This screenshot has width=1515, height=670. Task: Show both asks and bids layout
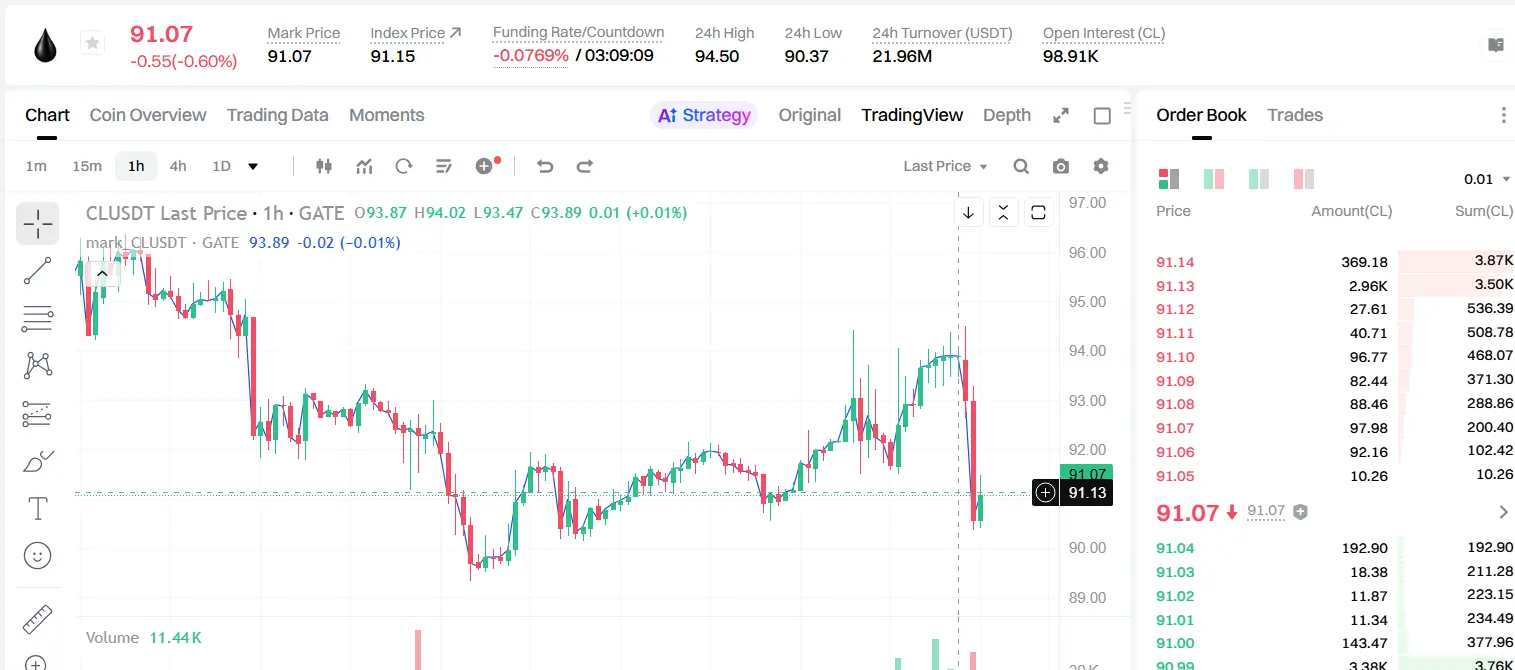point(1169,179)
